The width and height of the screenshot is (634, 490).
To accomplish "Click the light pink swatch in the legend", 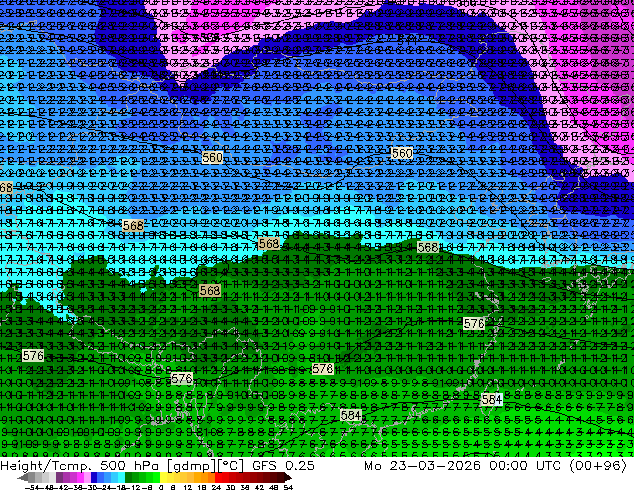I will point(87,477).
